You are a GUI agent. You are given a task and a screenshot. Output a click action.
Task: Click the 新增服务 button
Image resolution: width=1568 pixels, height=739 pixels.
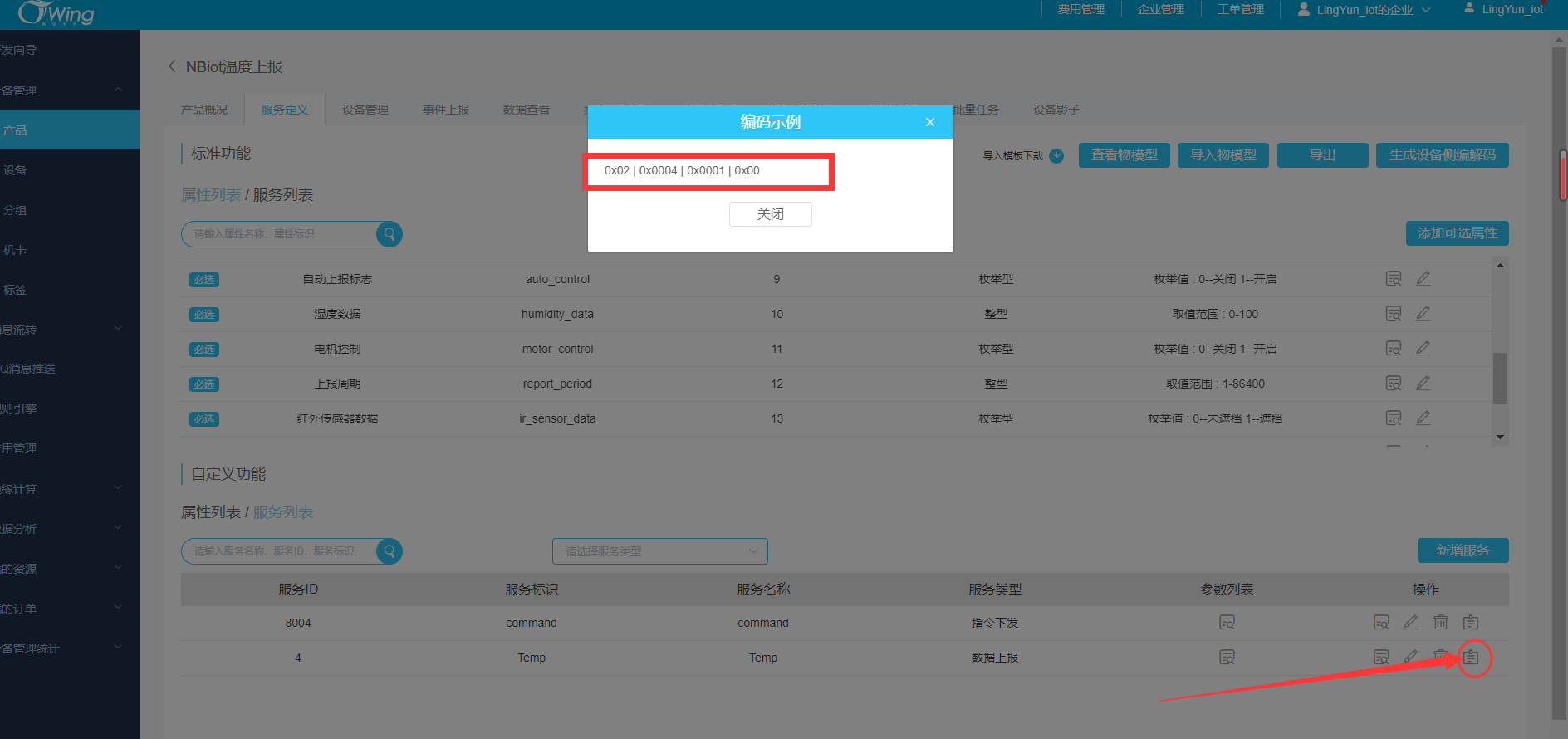click(x=1463, y=551)
